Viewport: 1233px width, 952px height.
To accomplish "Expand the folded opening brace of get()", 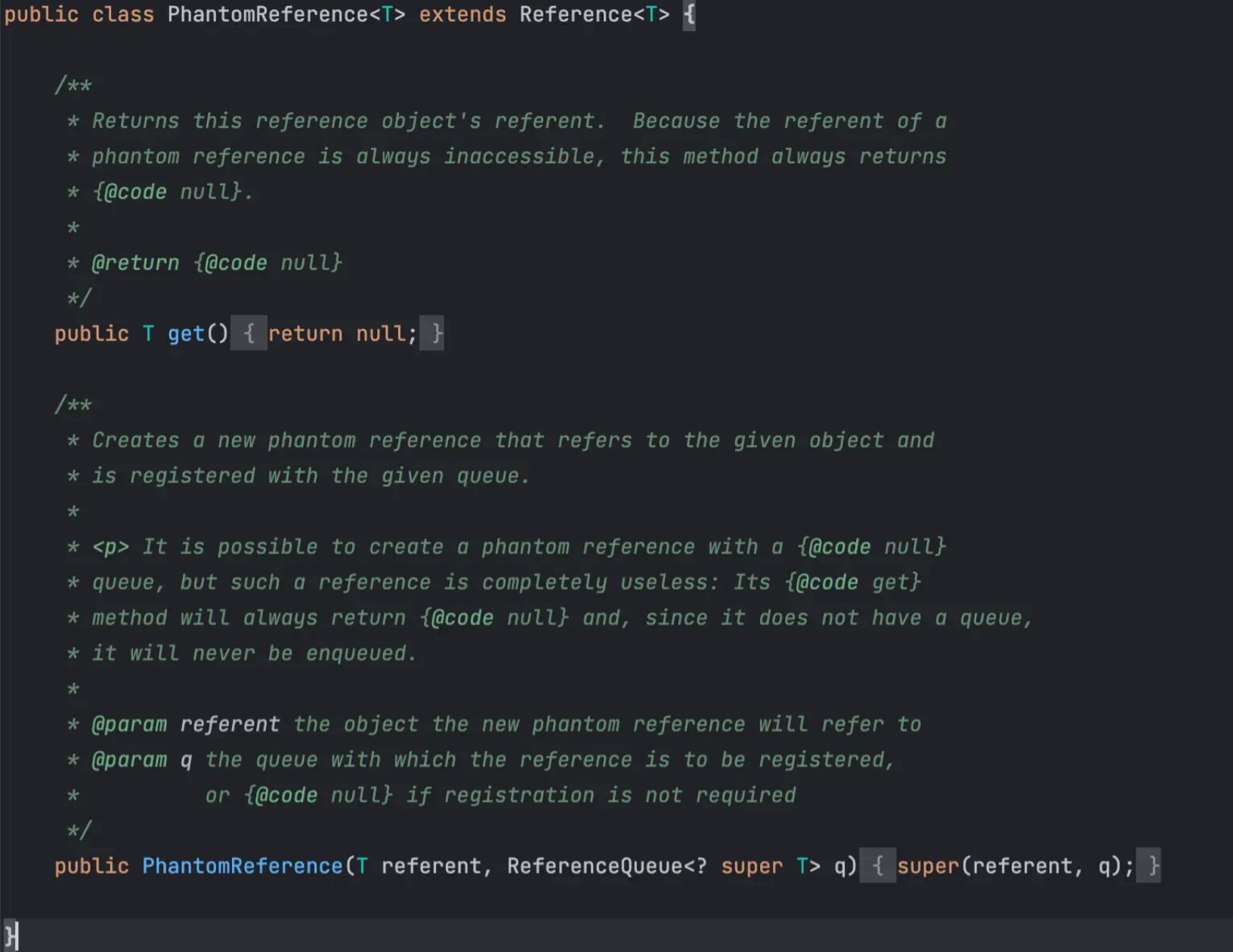I will pyautogui.click(x=249, y=333).
